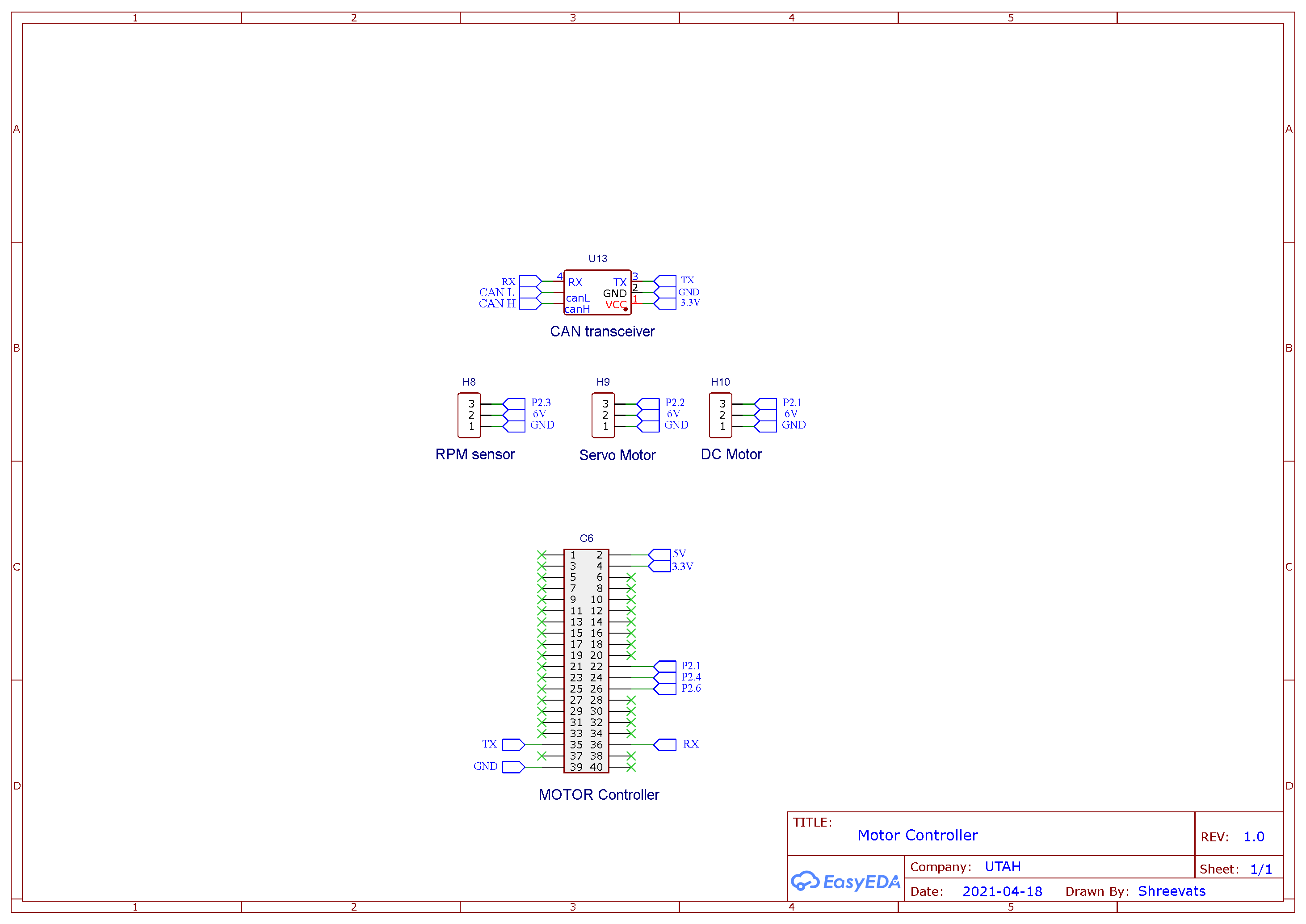The width and height of the screenshot is (1306, 924).
Task: Click the REV value "1.0"
Action: click(1254, 837)
